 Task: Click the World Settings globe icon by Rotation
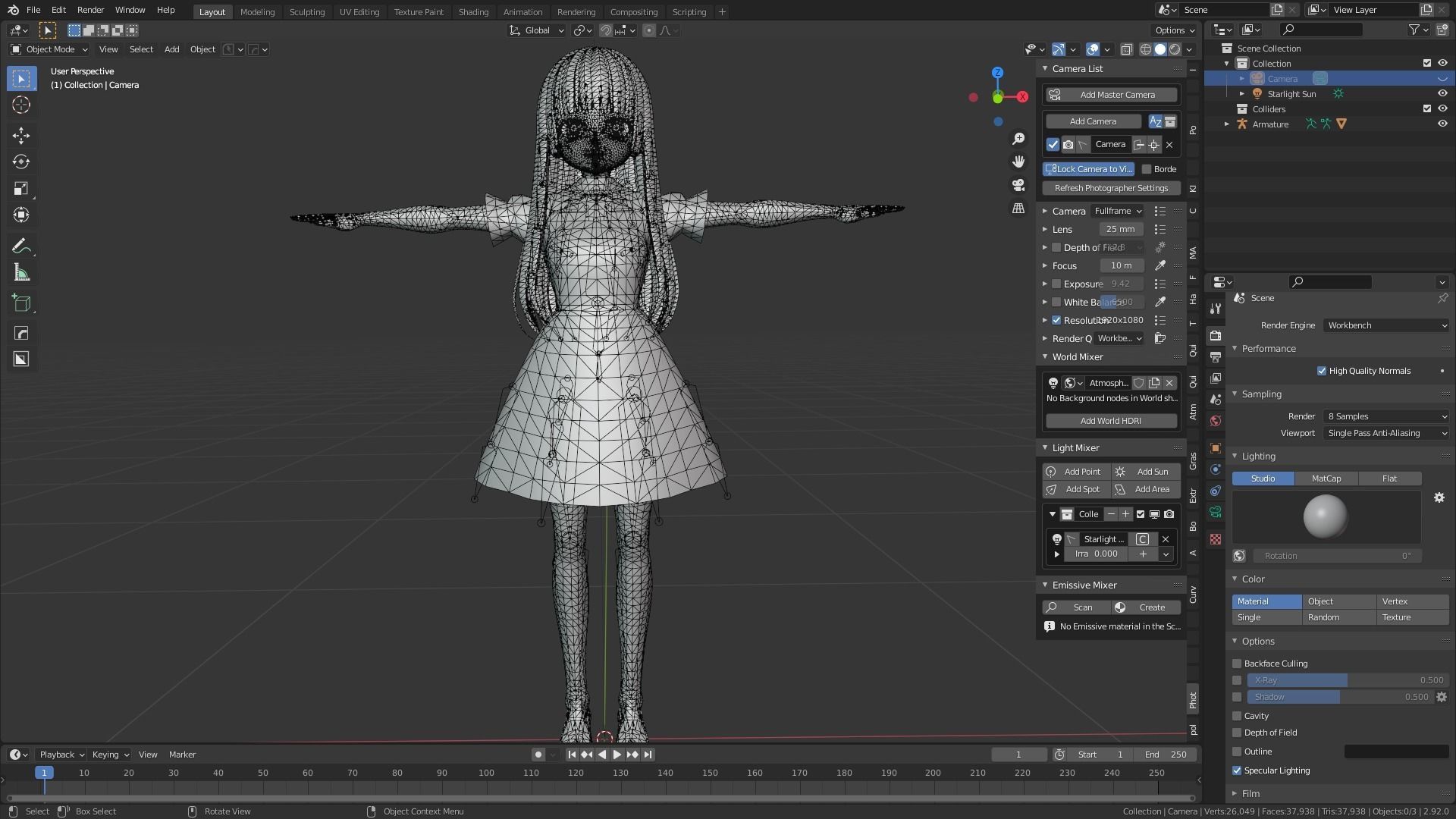point(1239,556)
